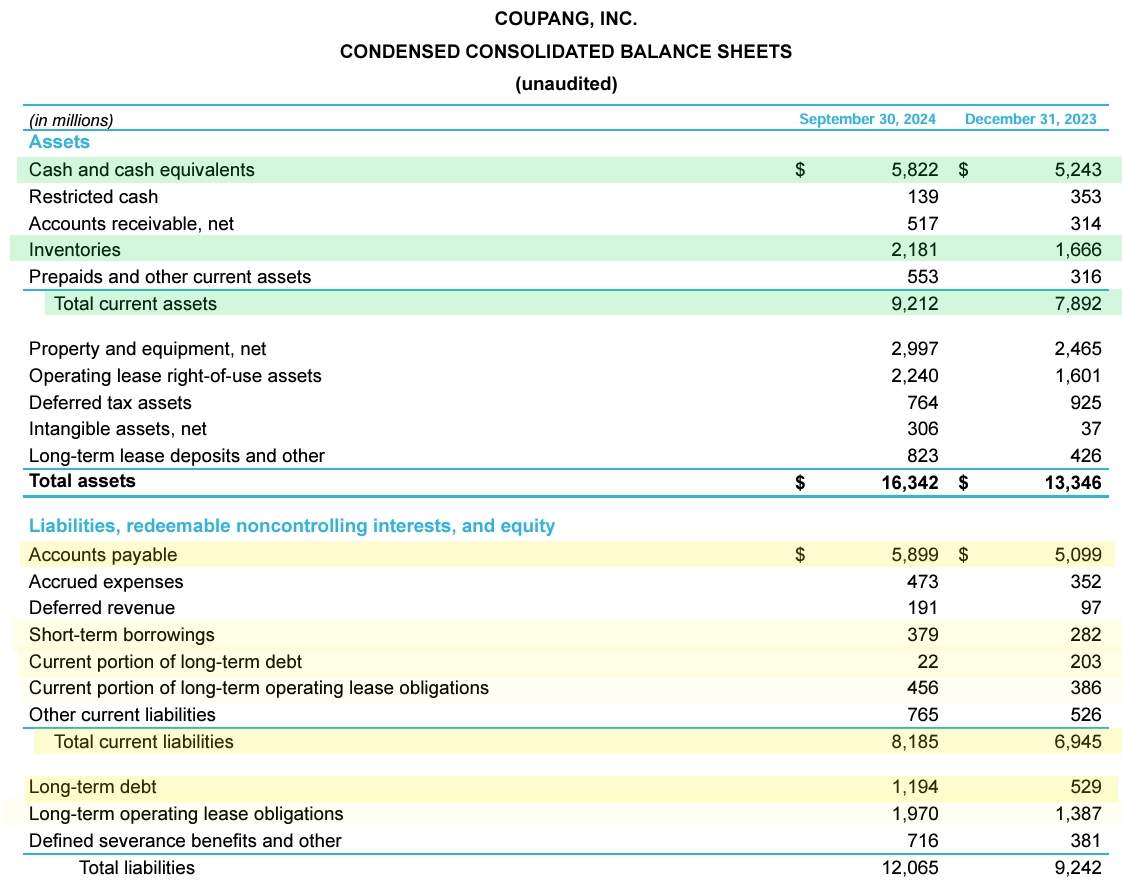This screenshot has width=1122, height=889.
Task: Click the intangible assets value 306
Action: tap(922, 429)
